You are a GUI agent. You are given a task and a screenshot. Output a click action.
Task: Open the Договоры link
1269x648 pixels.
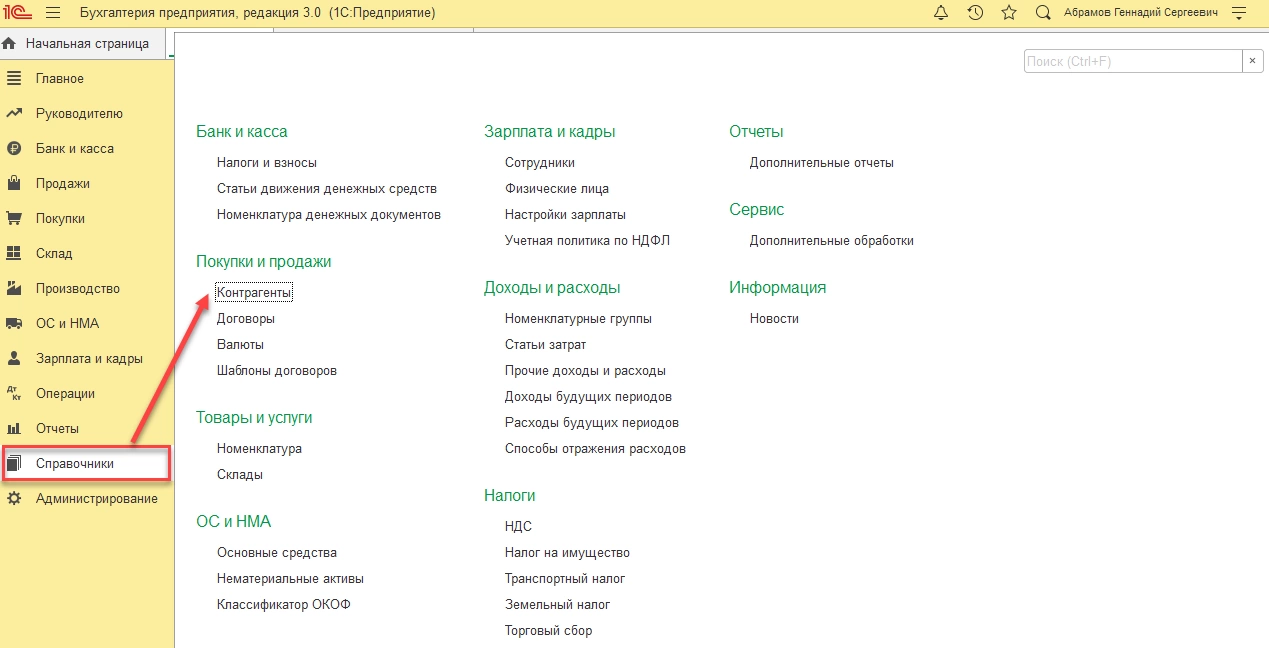(246, 319)
